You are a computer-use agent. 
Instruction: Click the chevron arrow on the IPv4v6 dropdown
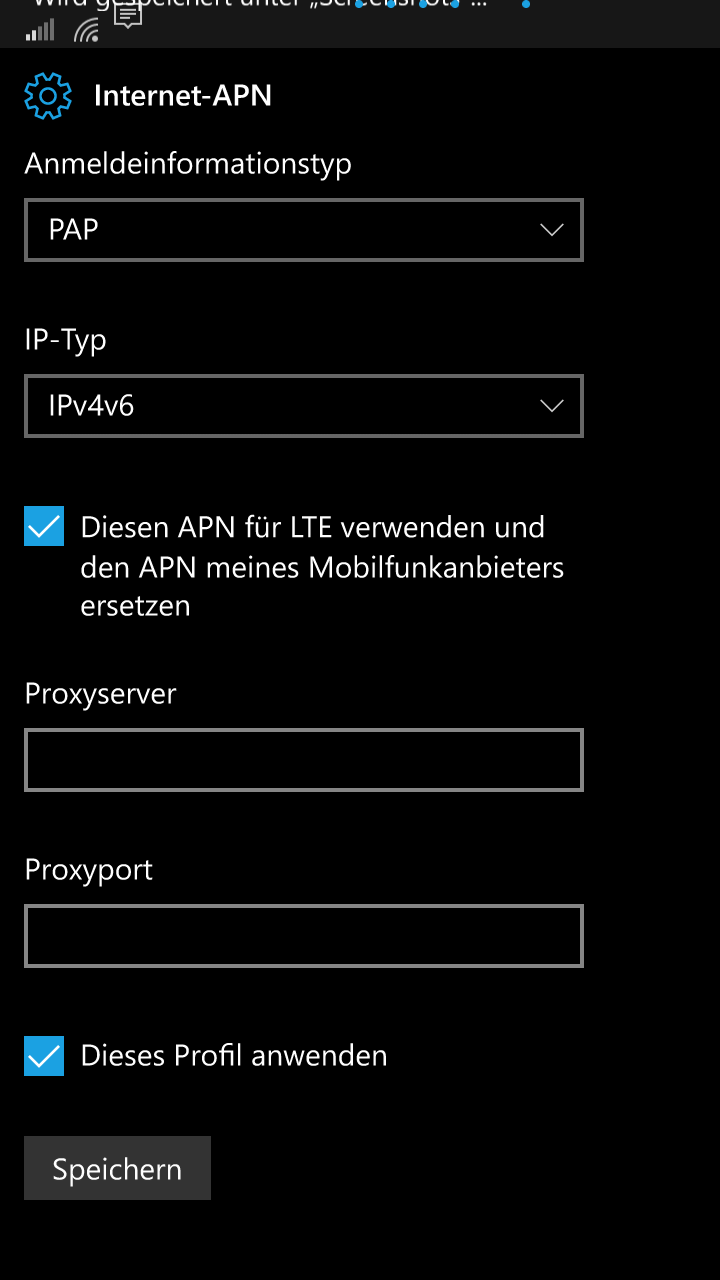click(551, 406)
